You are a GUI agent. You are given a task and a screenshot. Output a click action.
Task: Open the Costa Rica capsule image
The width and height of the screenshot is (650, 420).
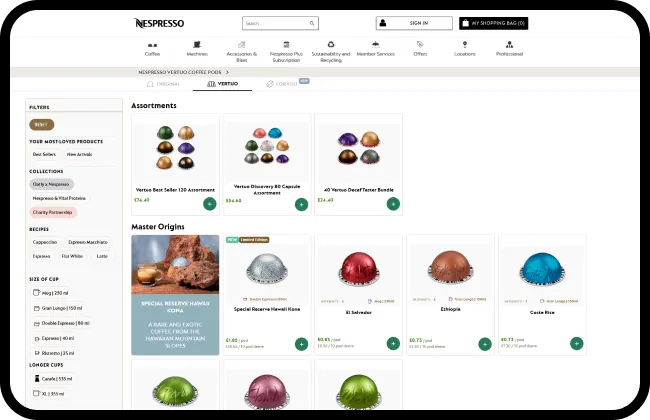tap(542, 269)
